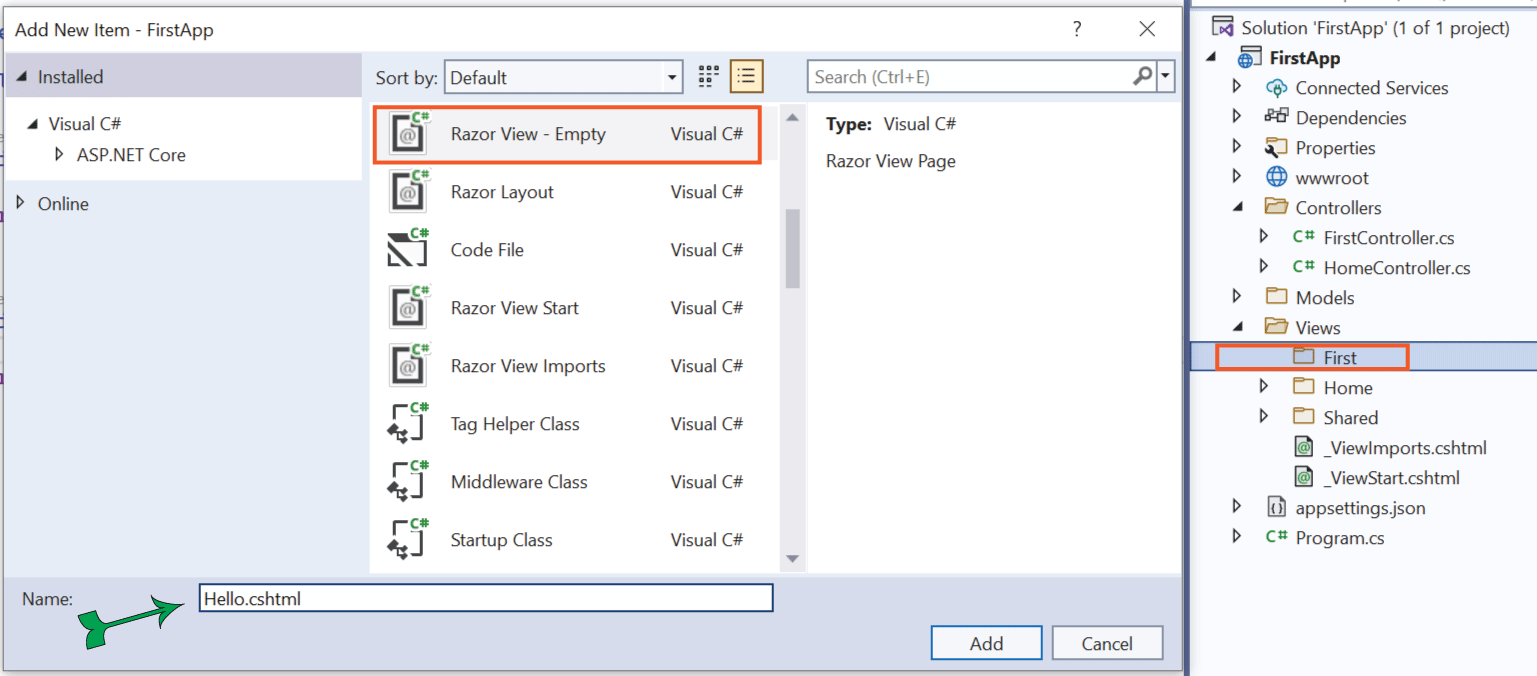Click the Razor Layout template icon
Image resolution: width=1537 pixels, height=676 pixels.
pyautogui.click(x=408, y=192)
